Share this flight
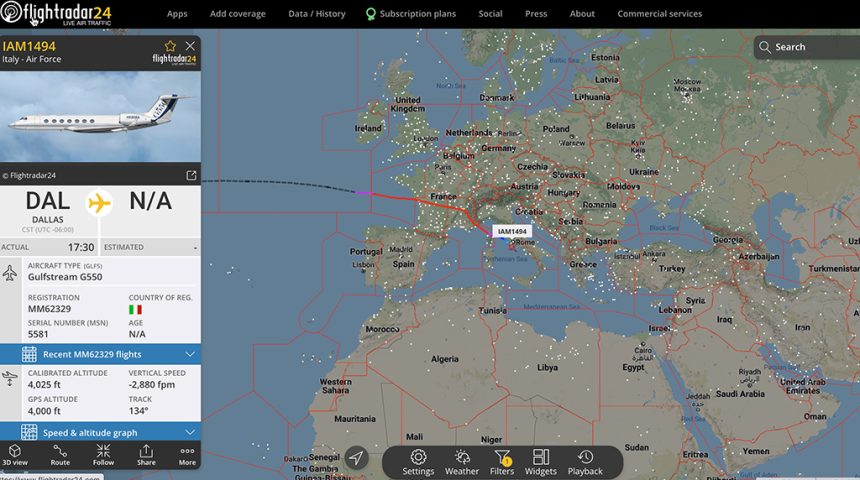The height and width of the screenshot is (480, 860). (146, 455)
